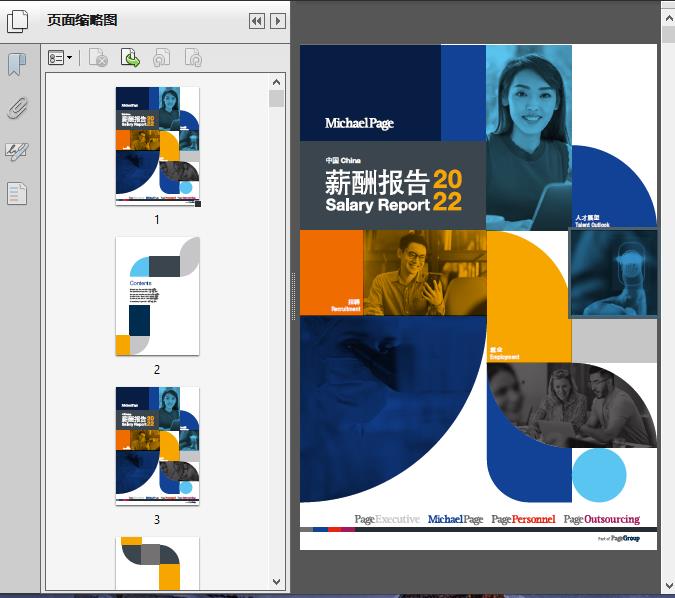The height and width of the screenshot is (598, 675).
Task: Open the Attachments paperclip panel
Action: coord(17,108)
